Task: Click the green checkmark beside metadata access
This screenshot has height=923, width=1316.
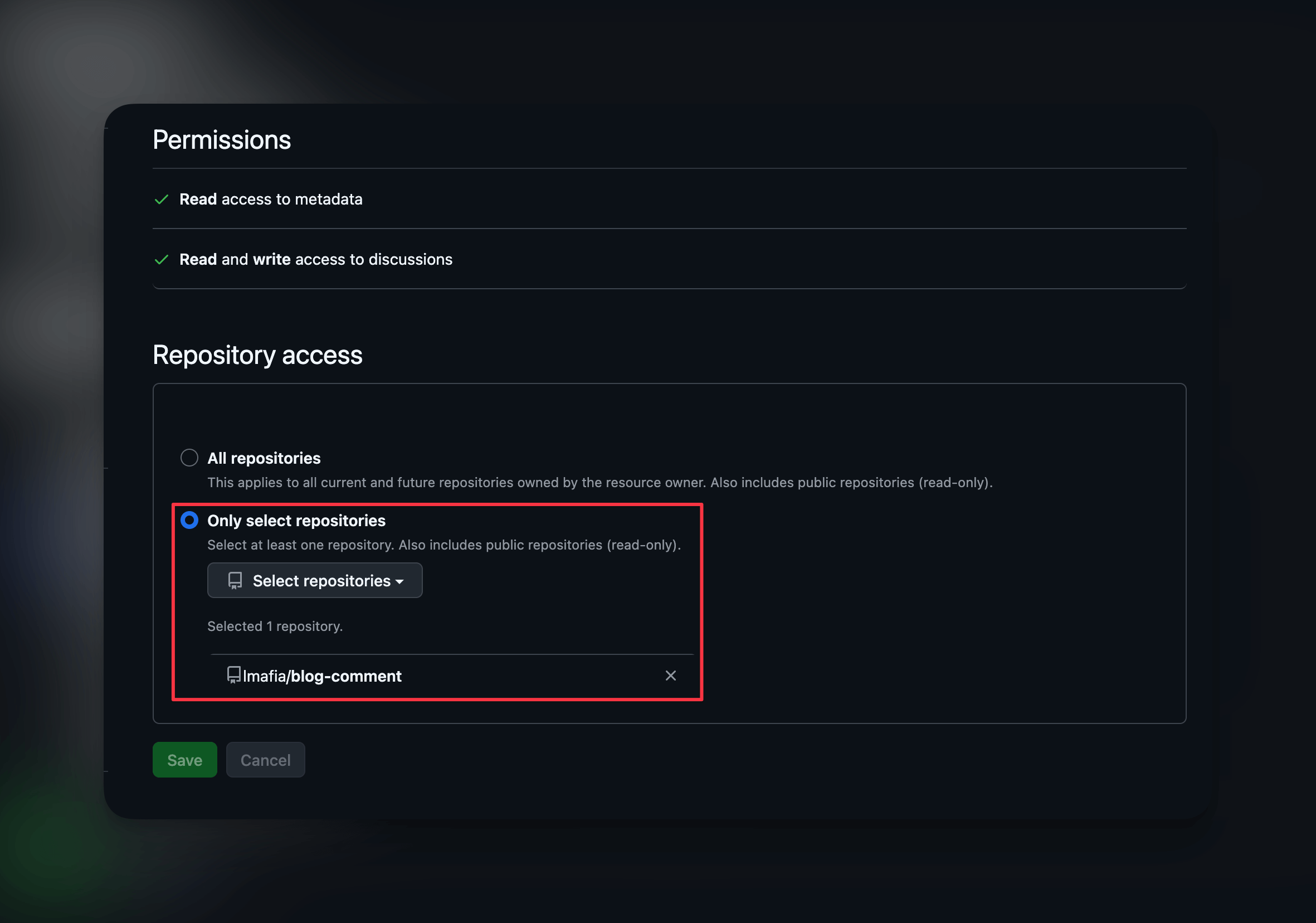Action: [x=161, y=200]
